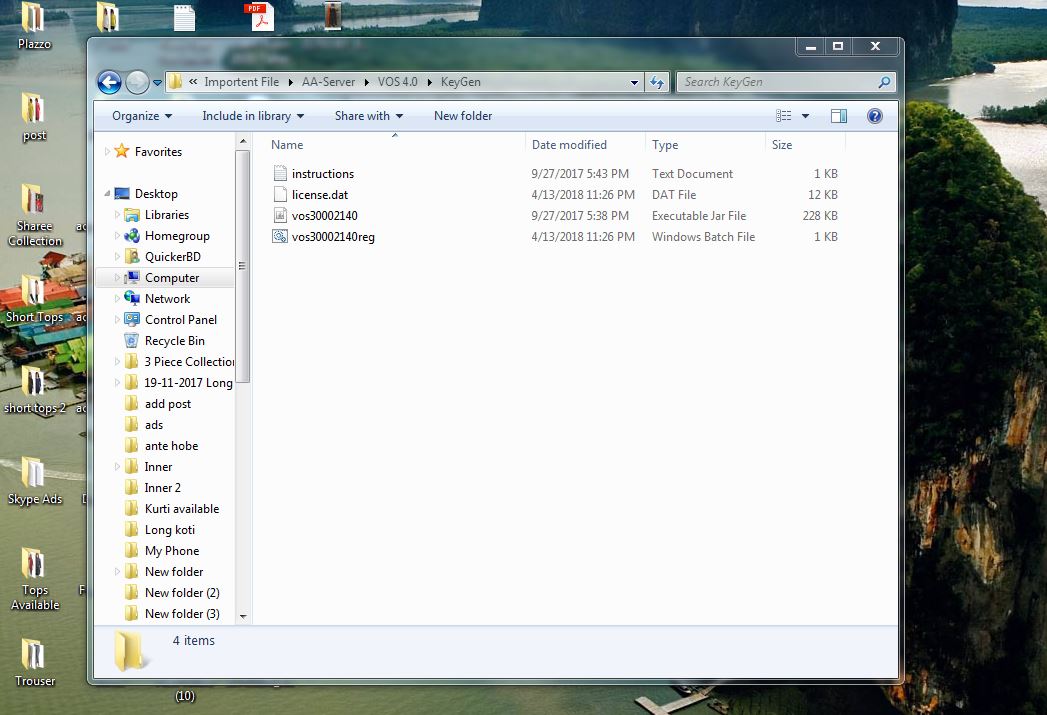This screenshot has width=1047, height=715.
Task: Open the New folder (3) tree item
Action: [x=182, y=614]
